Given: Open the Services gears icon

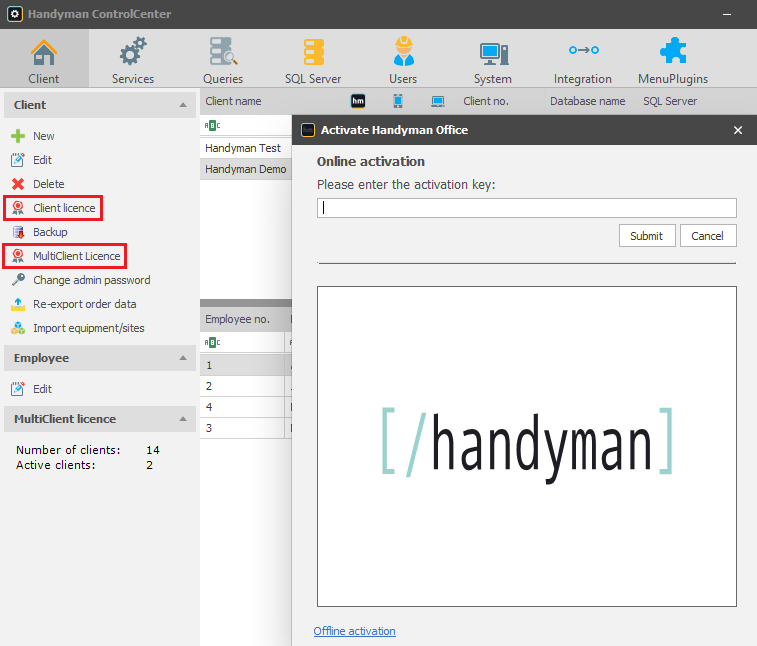Looking at the screenshot, I should [133, 51].
